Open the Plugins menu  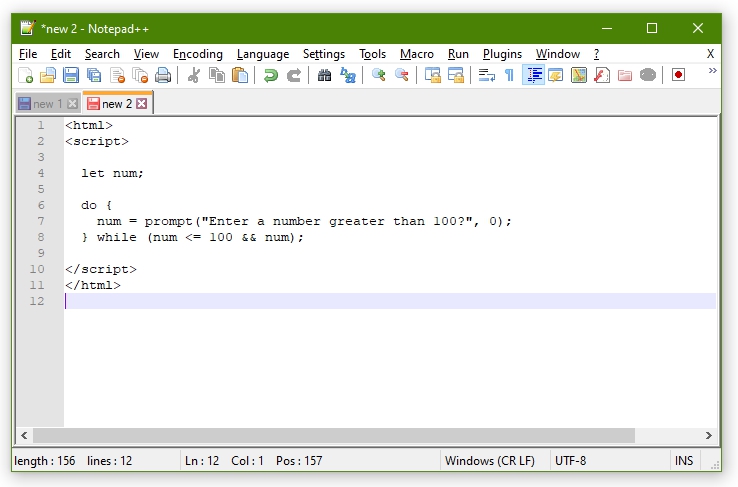pyautogui.click(x=502, y=54)
